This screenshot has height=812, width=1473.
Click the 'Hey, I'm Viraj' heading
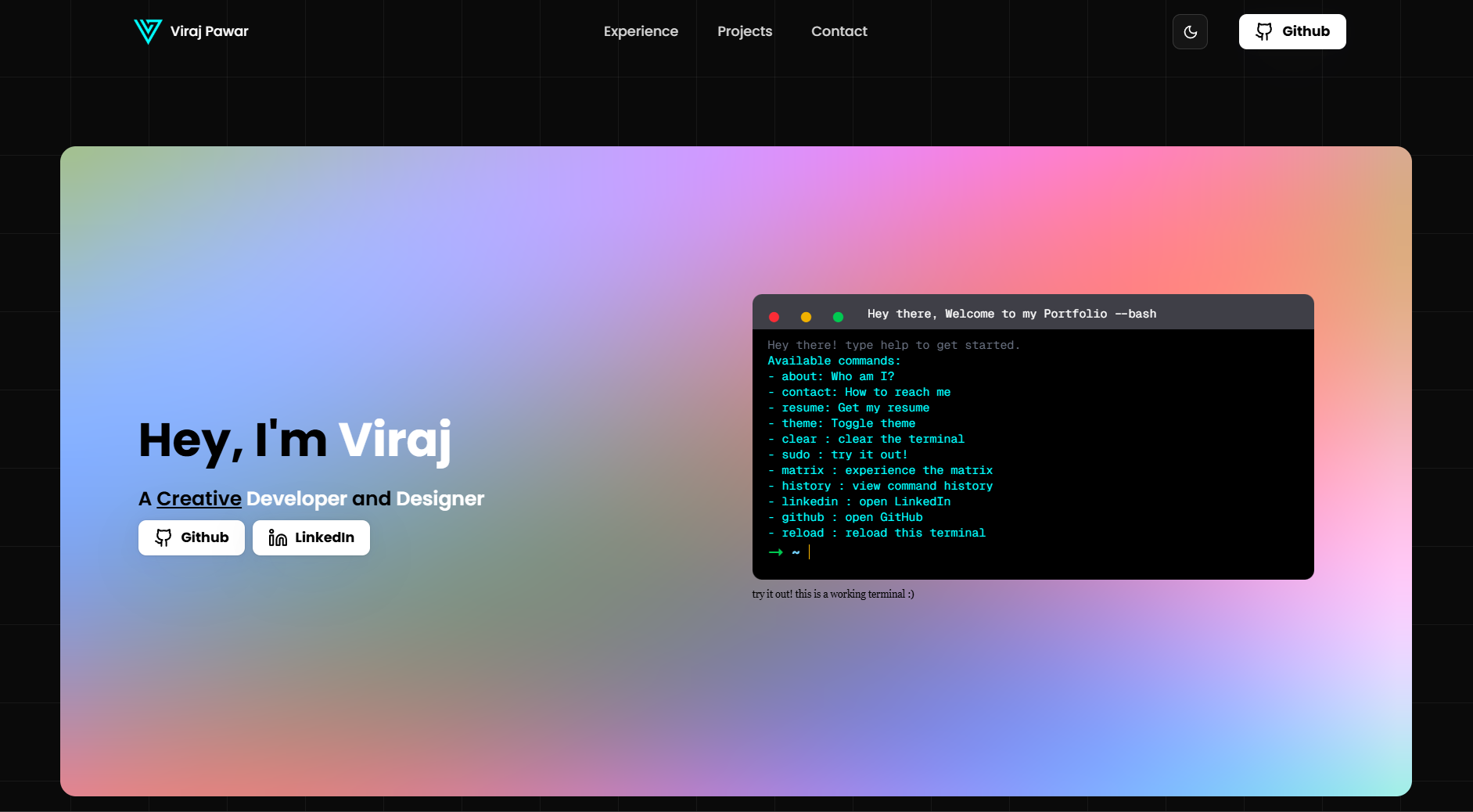(x=295, y=440)
